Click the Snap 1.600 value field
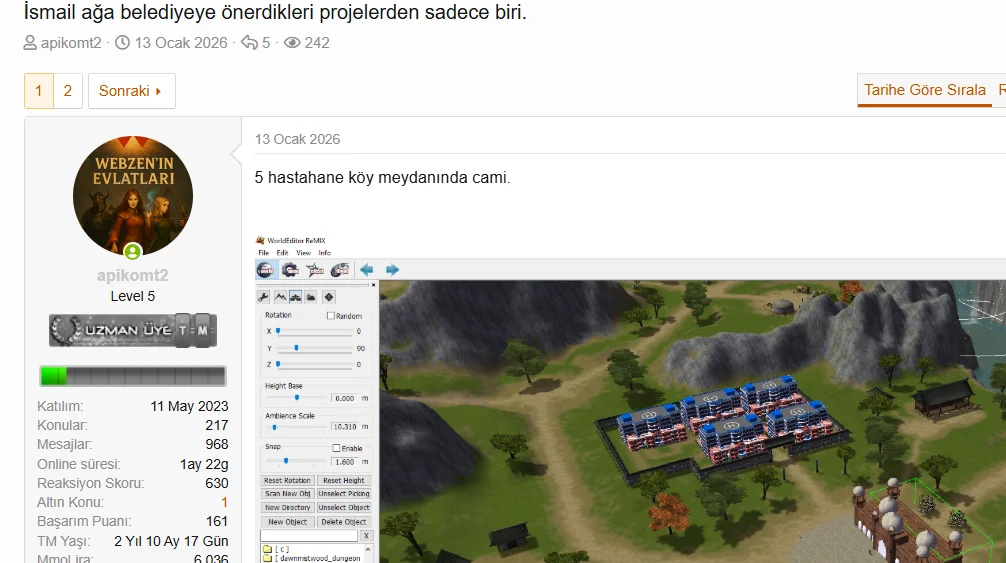Image resolution: width=1006 pixels, height=563 pixels. (345, 462)
